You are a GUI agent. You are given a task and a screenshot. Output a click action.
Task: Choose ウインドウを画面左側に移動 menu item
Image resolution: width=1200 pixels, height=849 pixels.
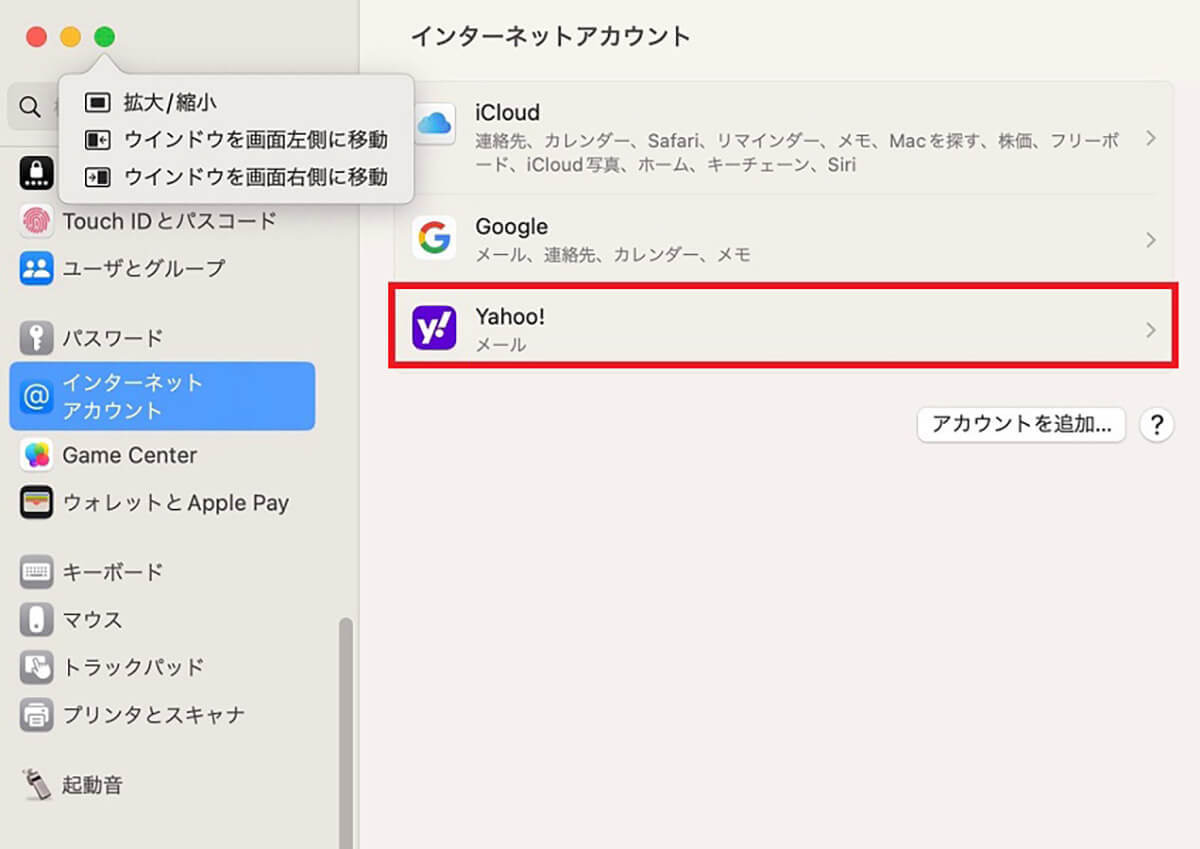[236, 140]
